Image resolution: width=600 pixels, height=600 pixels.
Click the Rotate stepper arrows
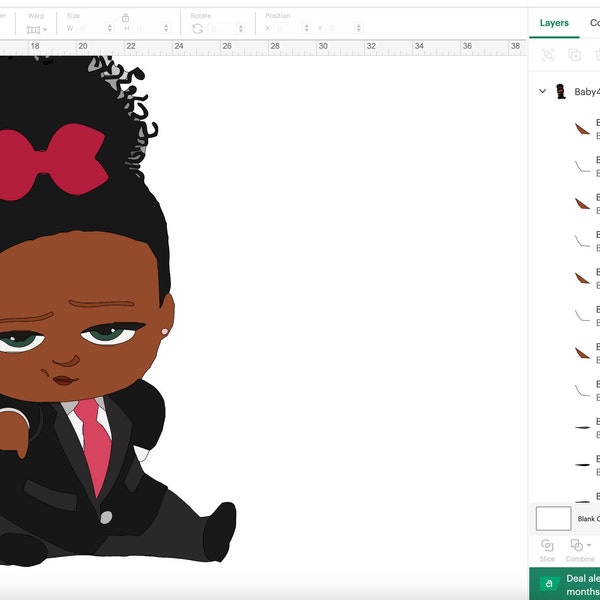click(x=241, y=29)
